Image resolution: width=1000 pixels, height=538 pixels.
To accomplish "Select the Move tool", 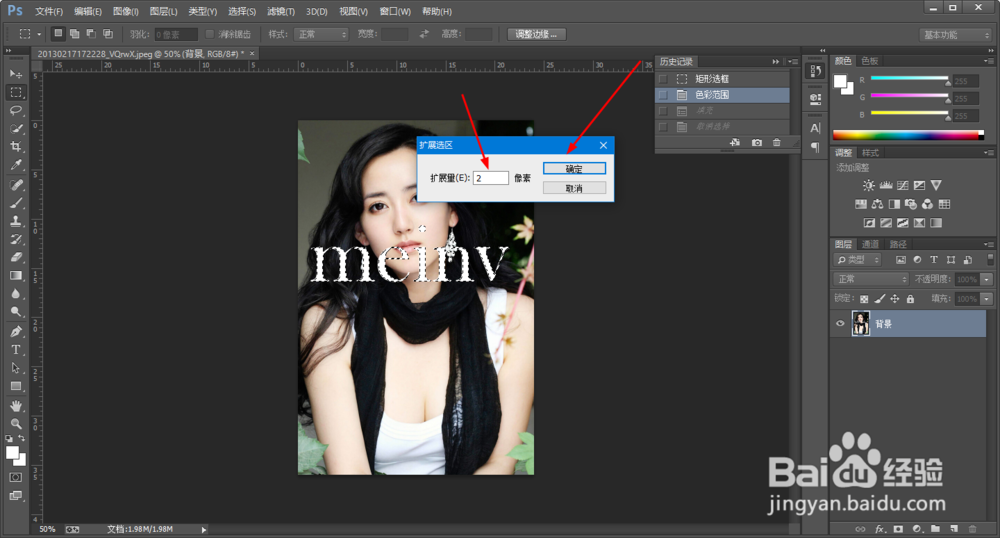I will coord(16,74).
